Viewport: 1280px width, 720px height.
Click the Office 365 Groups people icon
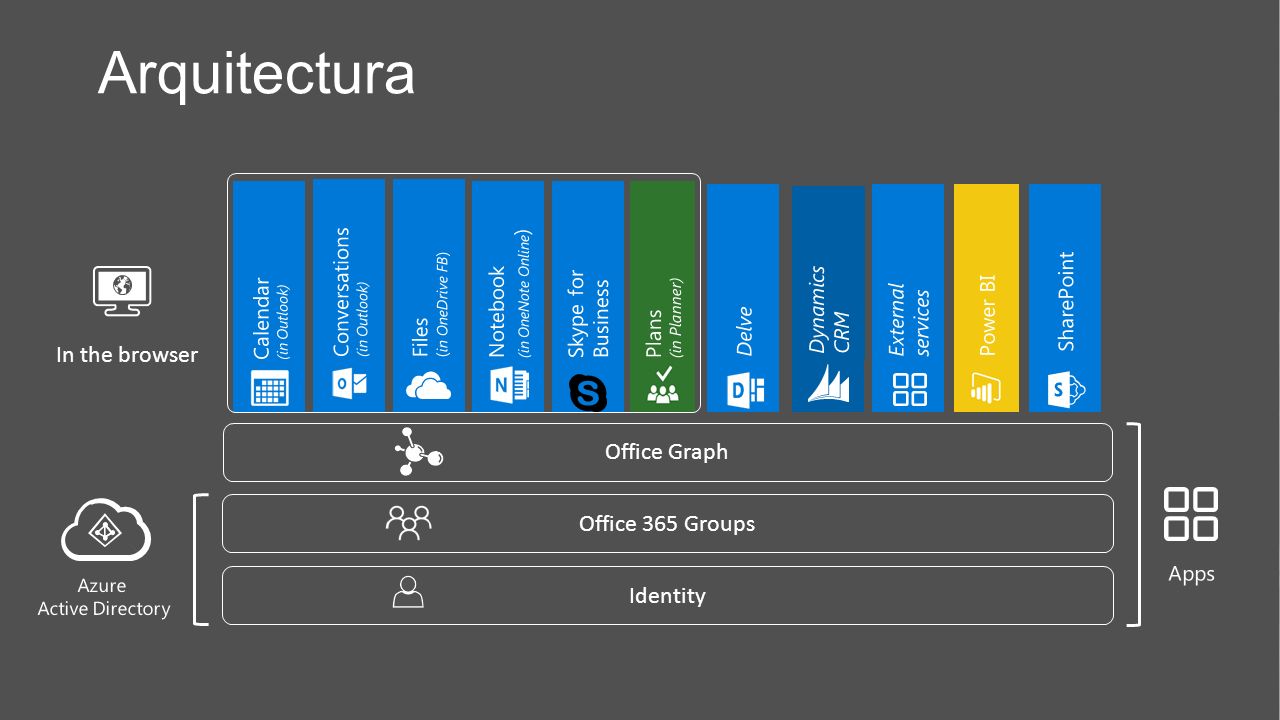[409, 523]
